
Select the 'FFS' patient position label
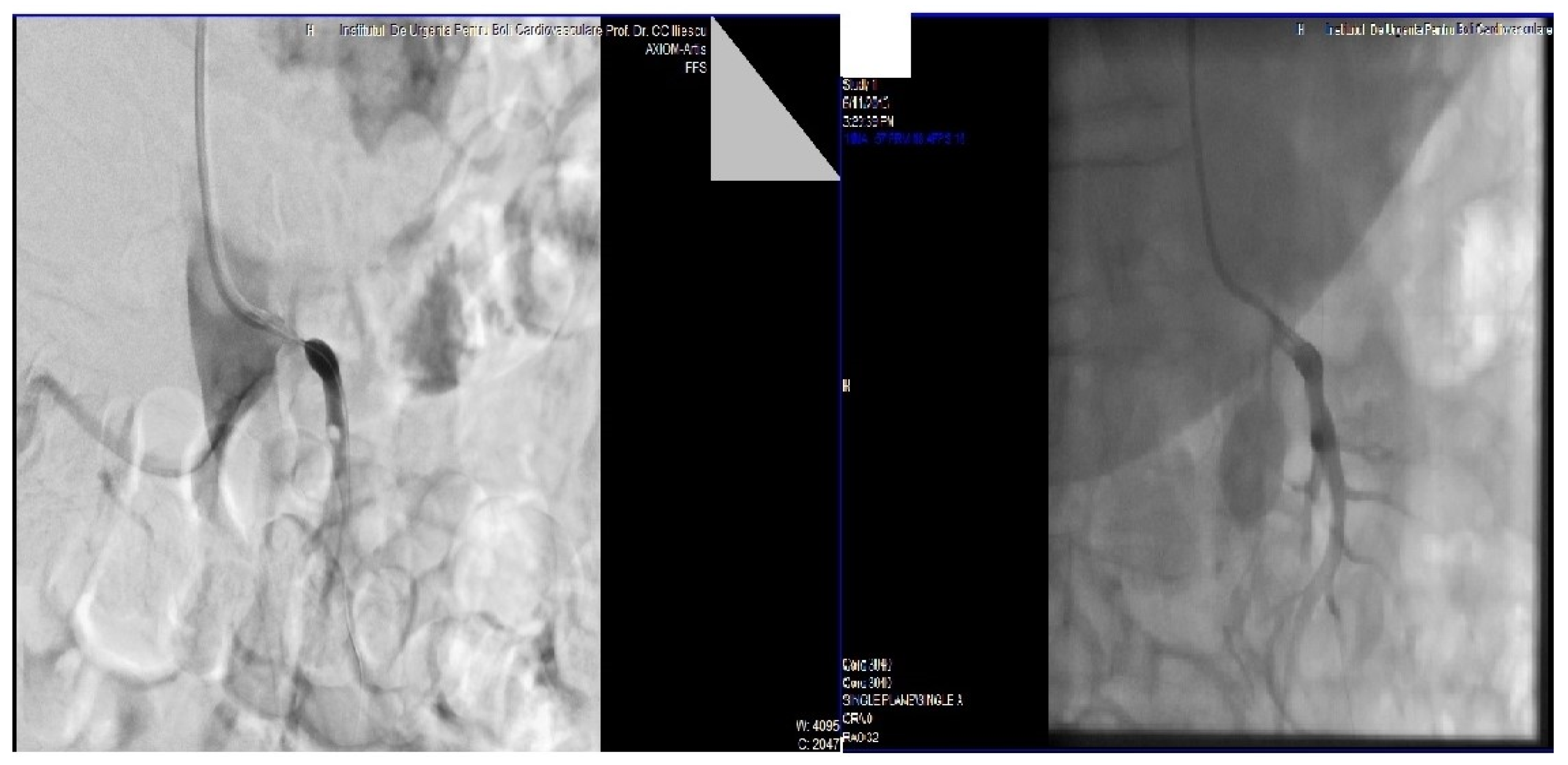[x=696, y=68]
